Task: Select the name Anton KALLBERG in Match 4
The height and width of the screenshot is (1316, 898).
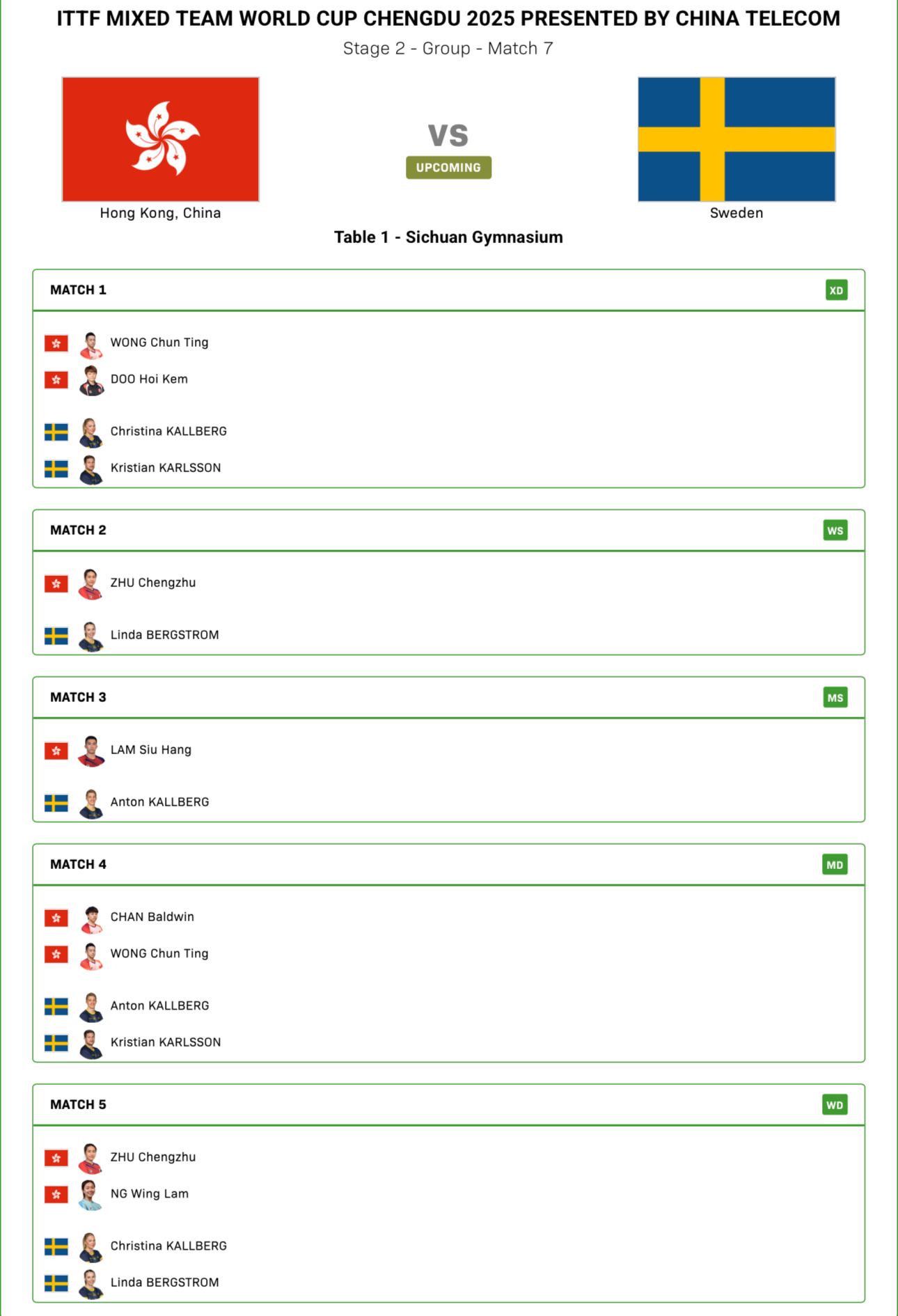Action: tap(160, 1005)
